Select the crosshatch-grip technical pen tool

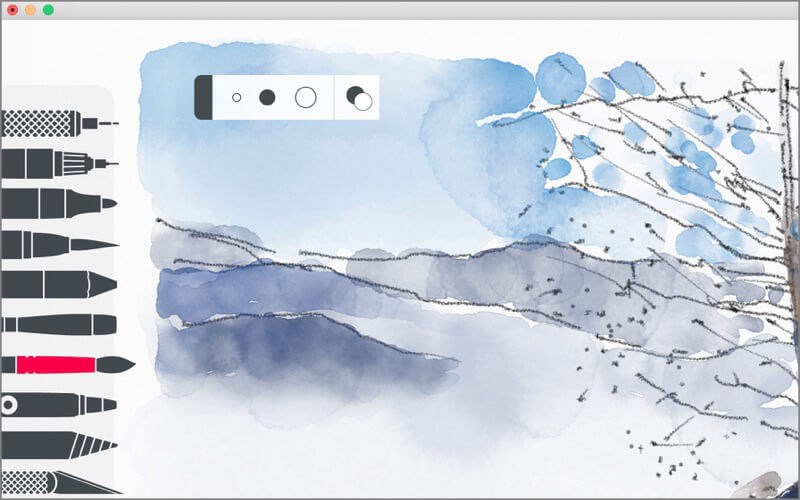(60, 123)
